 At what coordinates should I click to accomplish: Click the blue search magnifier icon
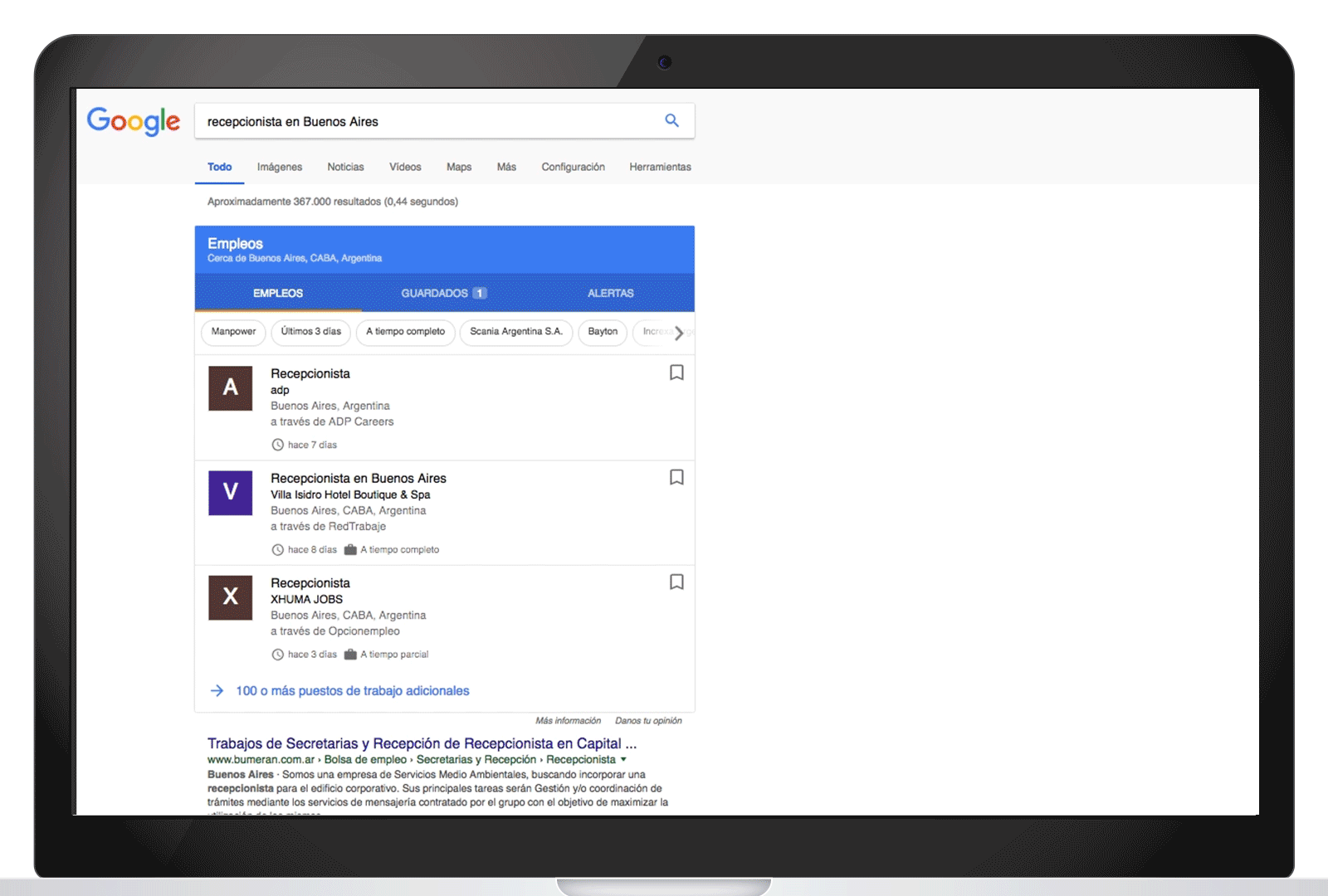671,121
